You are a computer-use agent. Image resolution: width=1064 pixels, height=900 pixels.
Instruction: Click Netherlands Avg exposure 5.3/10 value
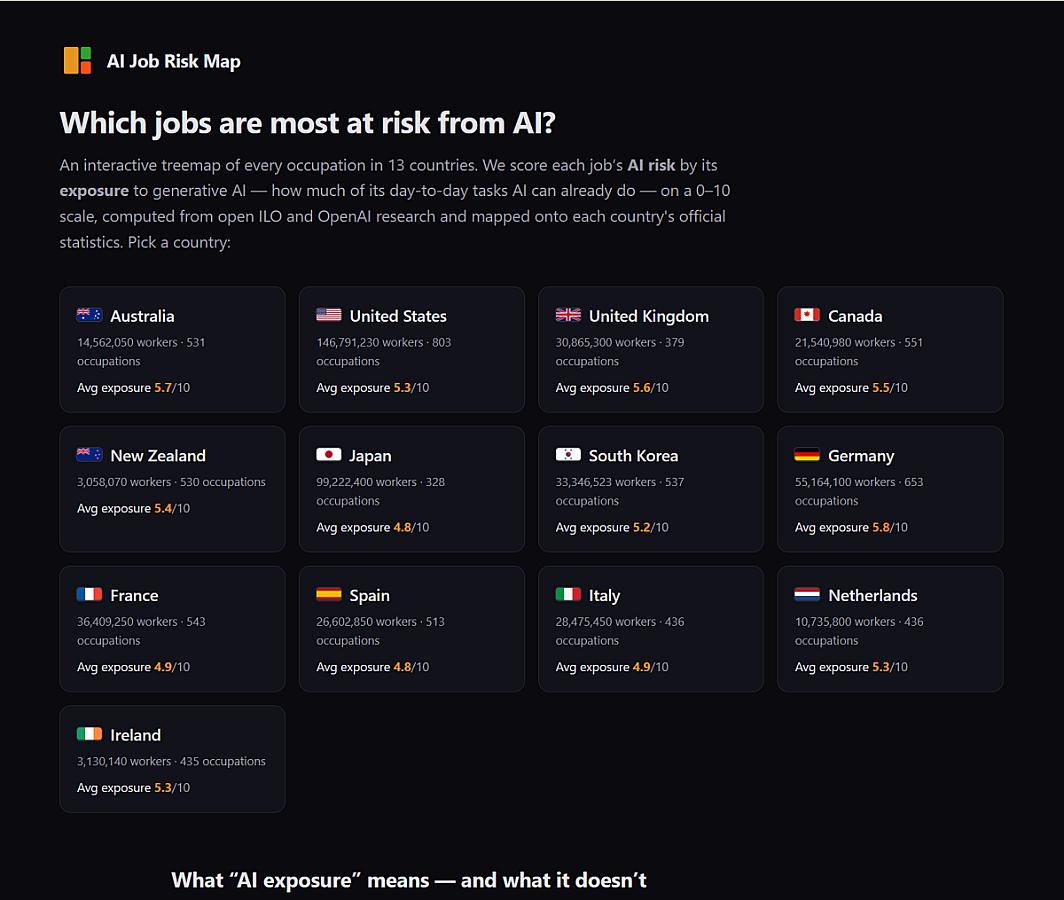tap(851, 668)
